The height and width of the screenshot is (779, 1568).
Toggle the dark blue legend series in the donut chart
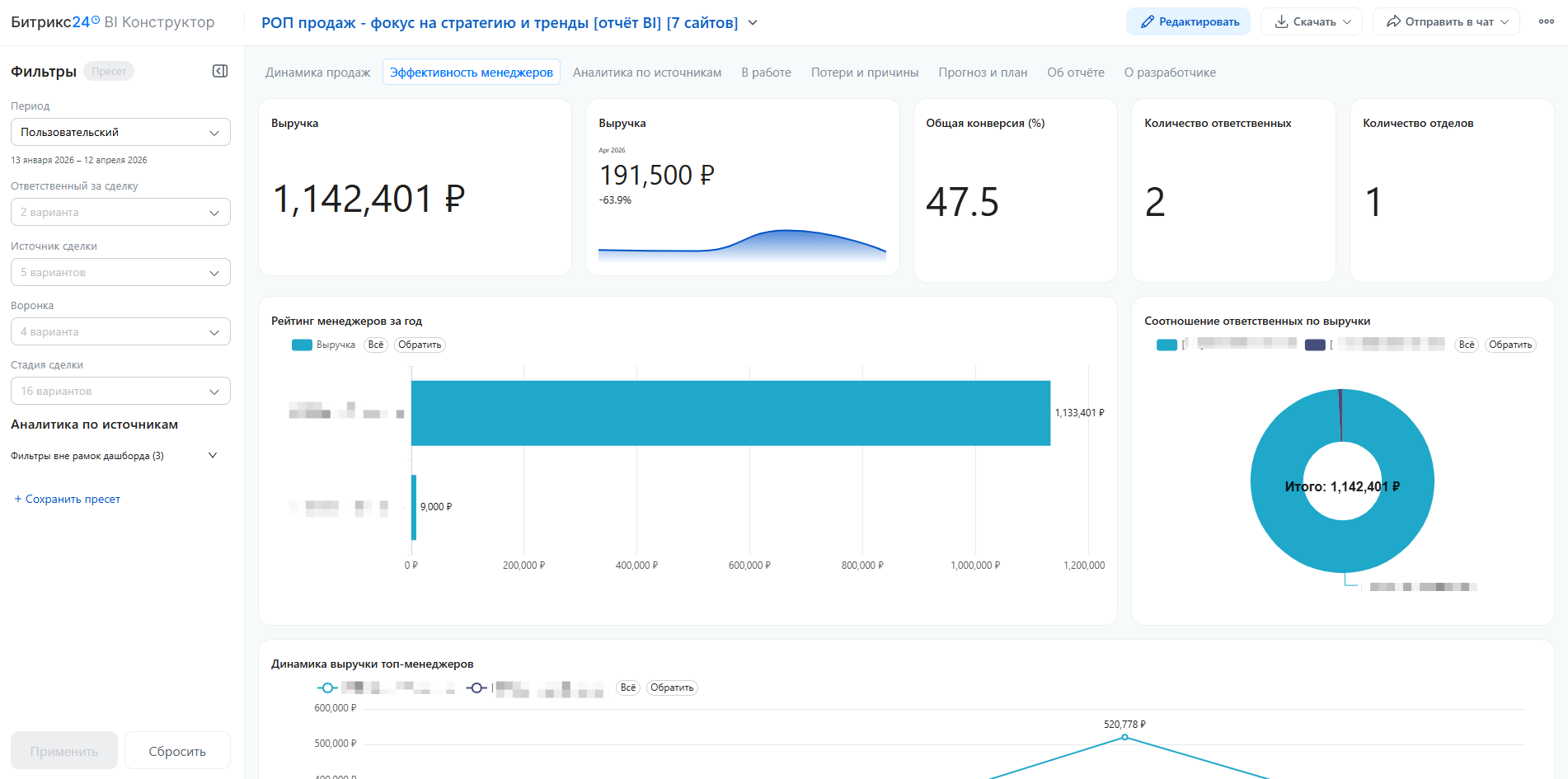point(1315,345)
